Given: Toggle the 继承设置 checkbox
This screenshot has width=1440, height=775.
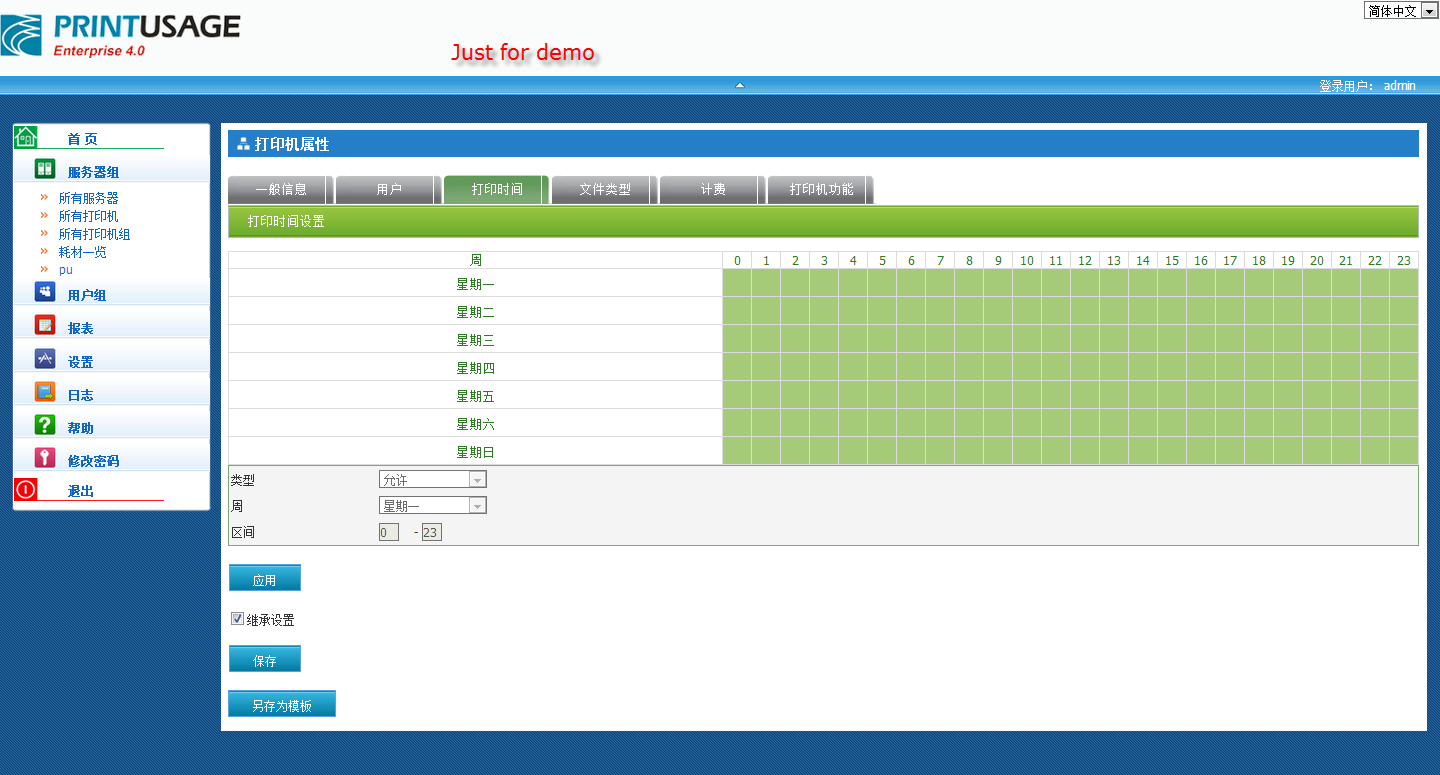Looking at the screenshot, I should (237, 619).
